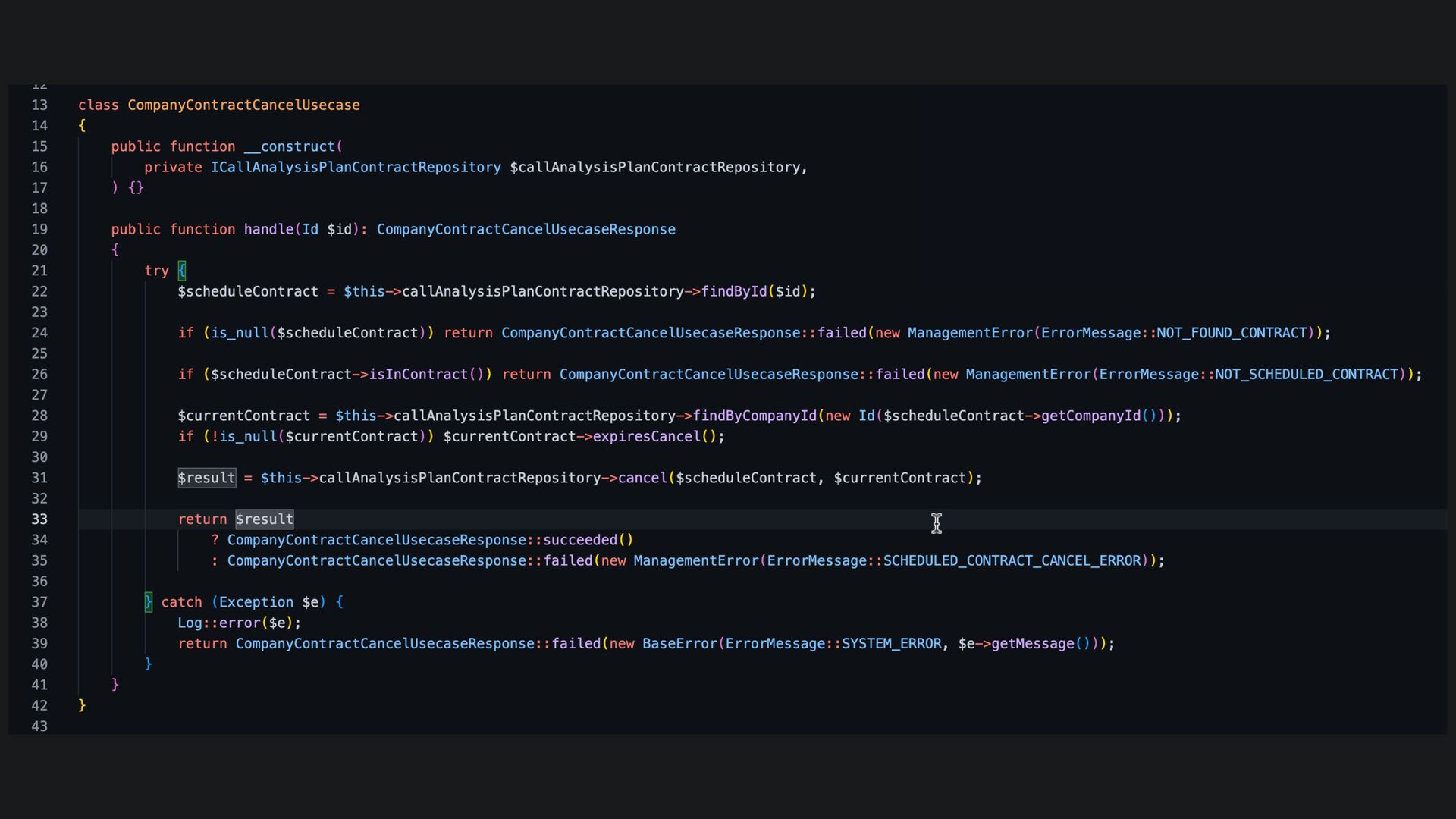Place cursor on class name CompanyContractCancelUsecase
Screen dimensions: 1456x819
(x=243, y=105)
